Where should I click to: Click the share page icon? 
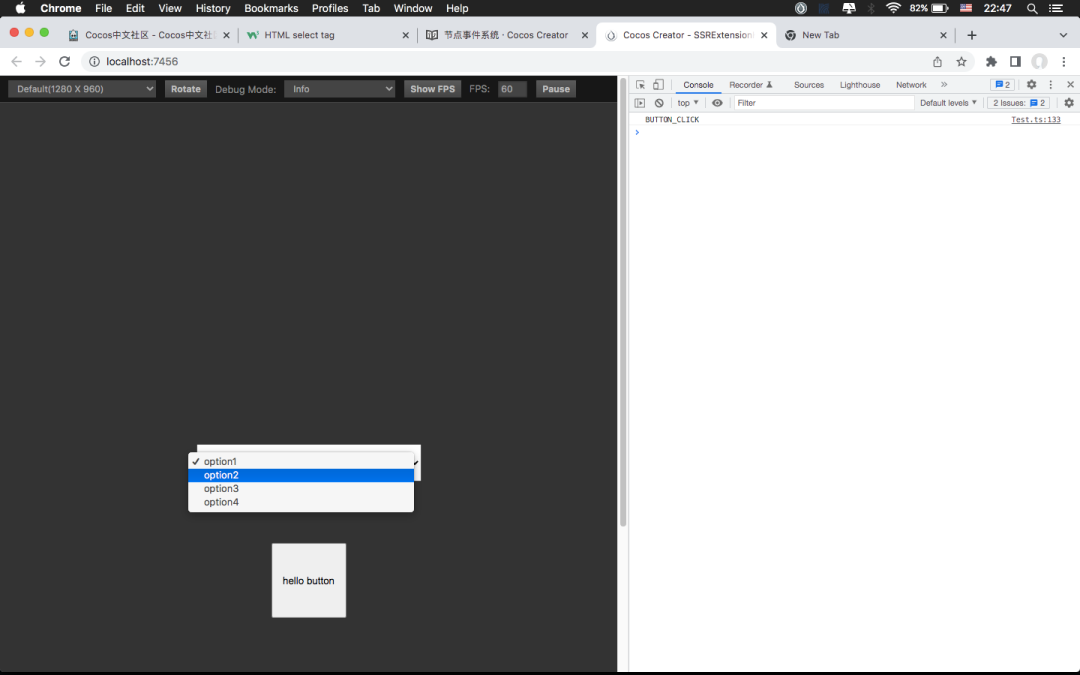coord(937,61)
